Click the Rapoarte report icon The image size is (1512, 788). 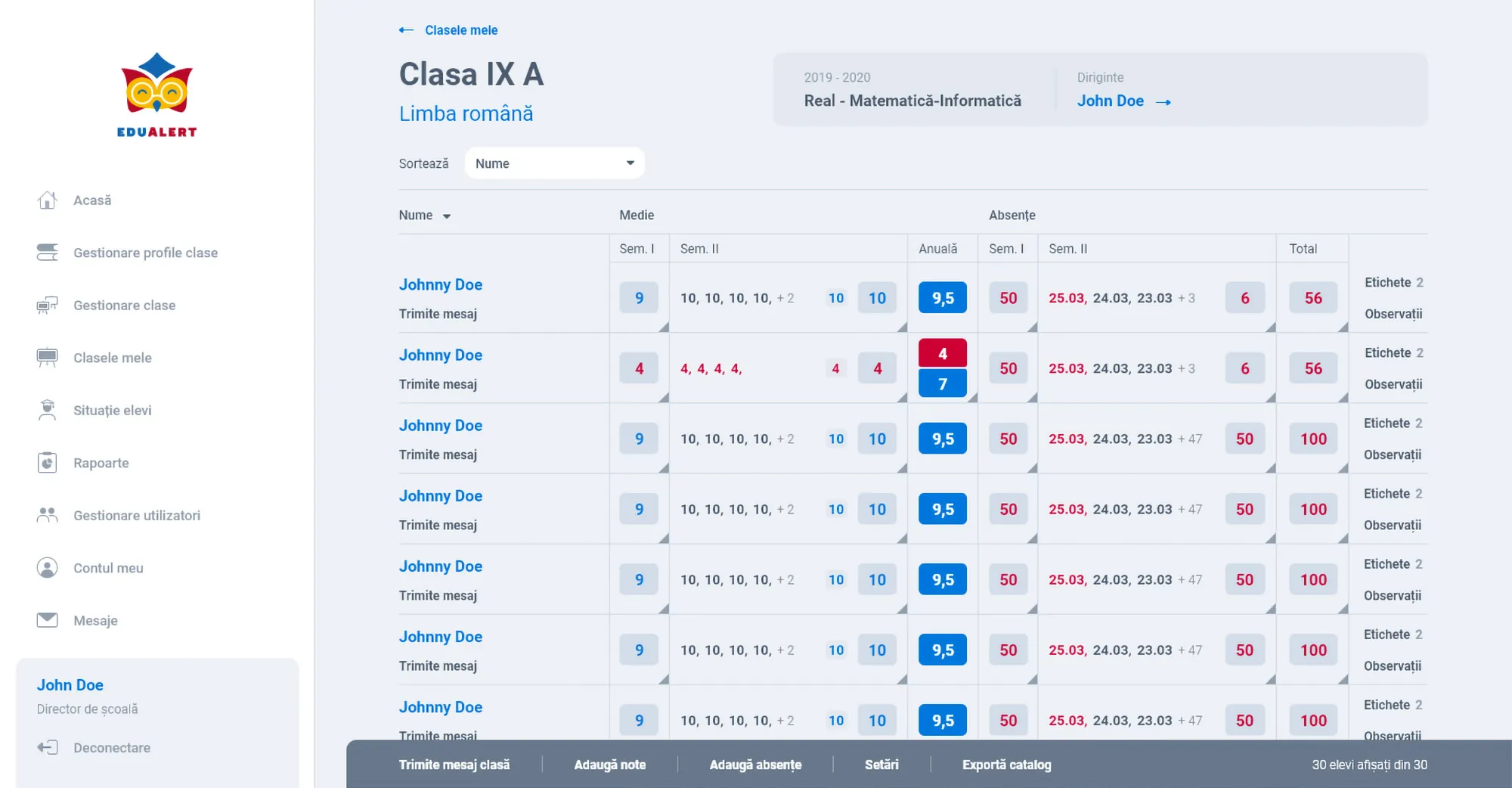click(x=47, y=463)
